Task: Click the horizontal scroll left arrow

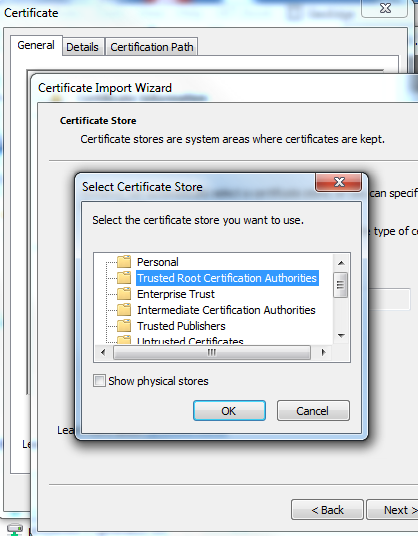Action: (x=104, y=352)
